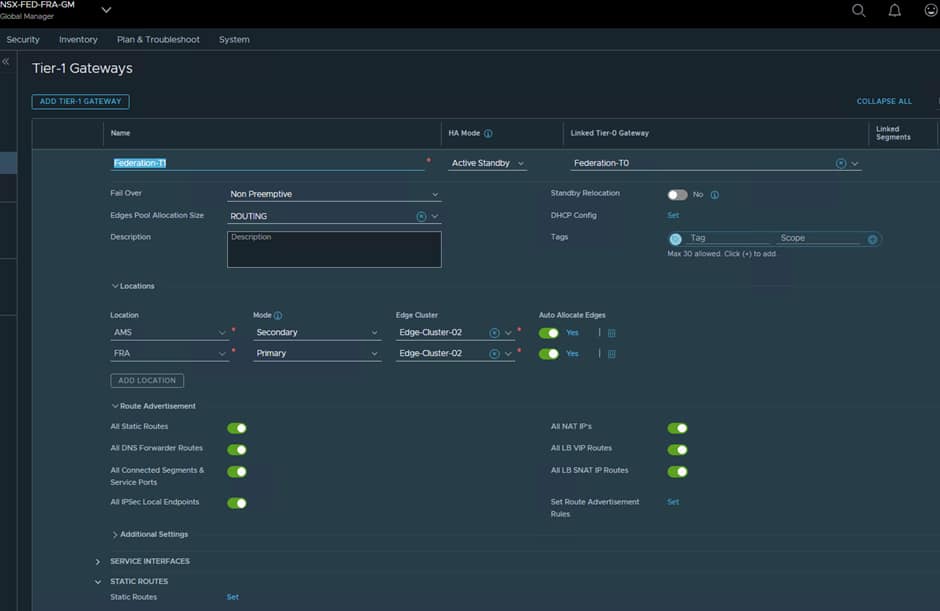Open the Security menu
This screenshot has width=940, height=611.
coord(23,40)
